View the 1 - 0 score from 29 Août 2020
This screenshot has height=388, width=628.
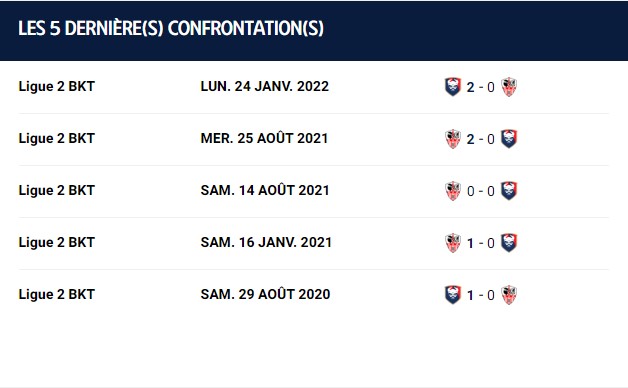click(481, 295)
